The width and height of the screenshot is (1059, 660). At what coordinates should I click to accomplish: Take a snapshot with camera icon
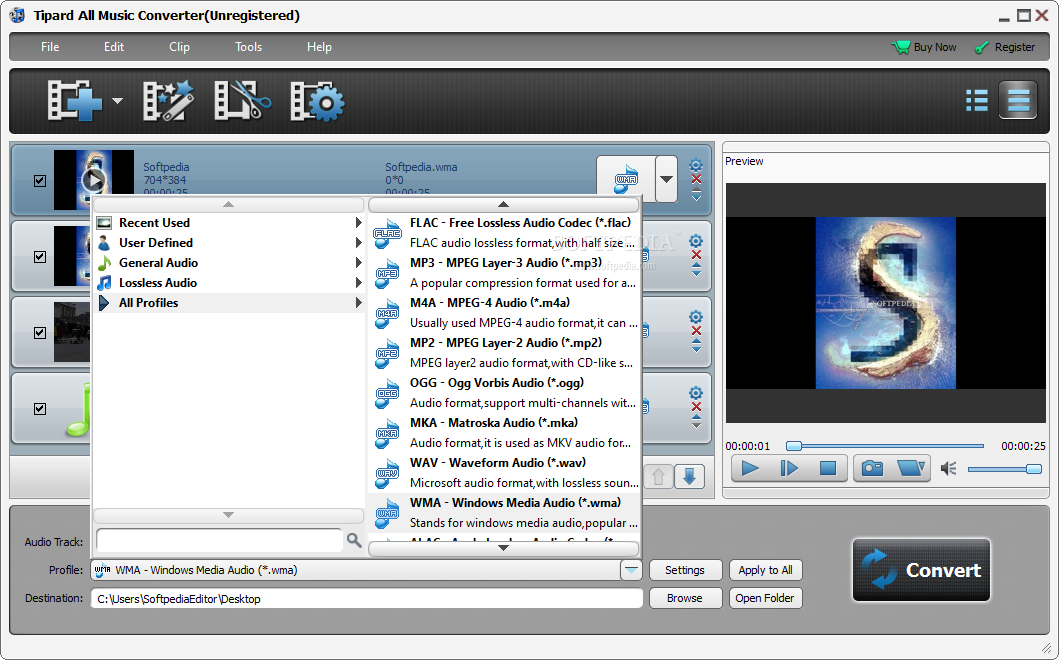872,468
